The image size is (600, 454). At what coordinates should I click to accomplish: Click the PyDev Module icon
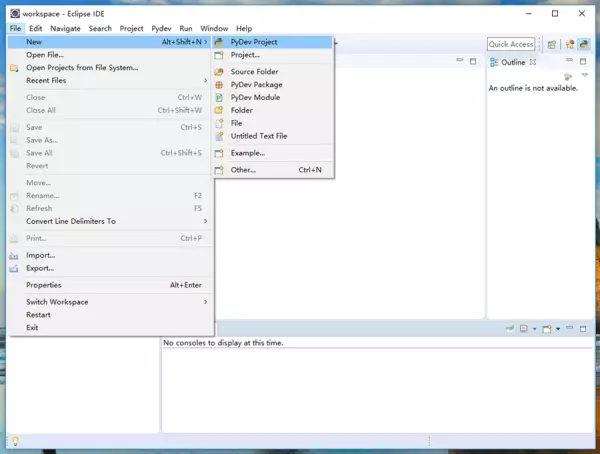[219, 98]
